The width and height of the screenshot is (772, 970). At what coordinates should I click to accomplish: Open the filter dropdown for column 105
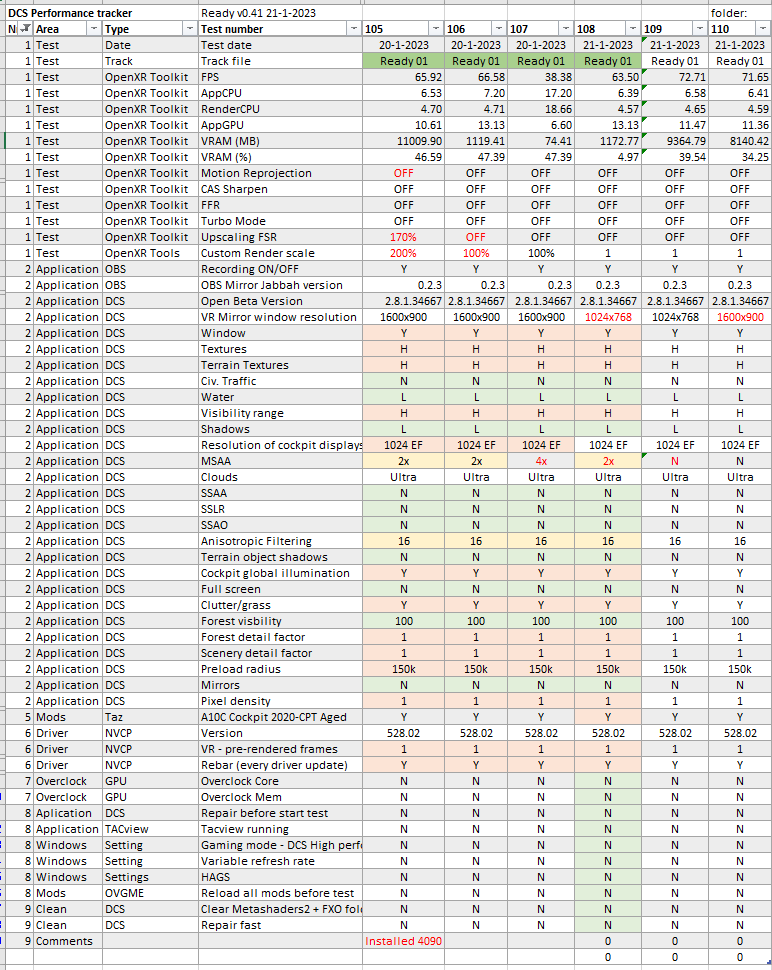pyautogui.click(x=436, y=29)
